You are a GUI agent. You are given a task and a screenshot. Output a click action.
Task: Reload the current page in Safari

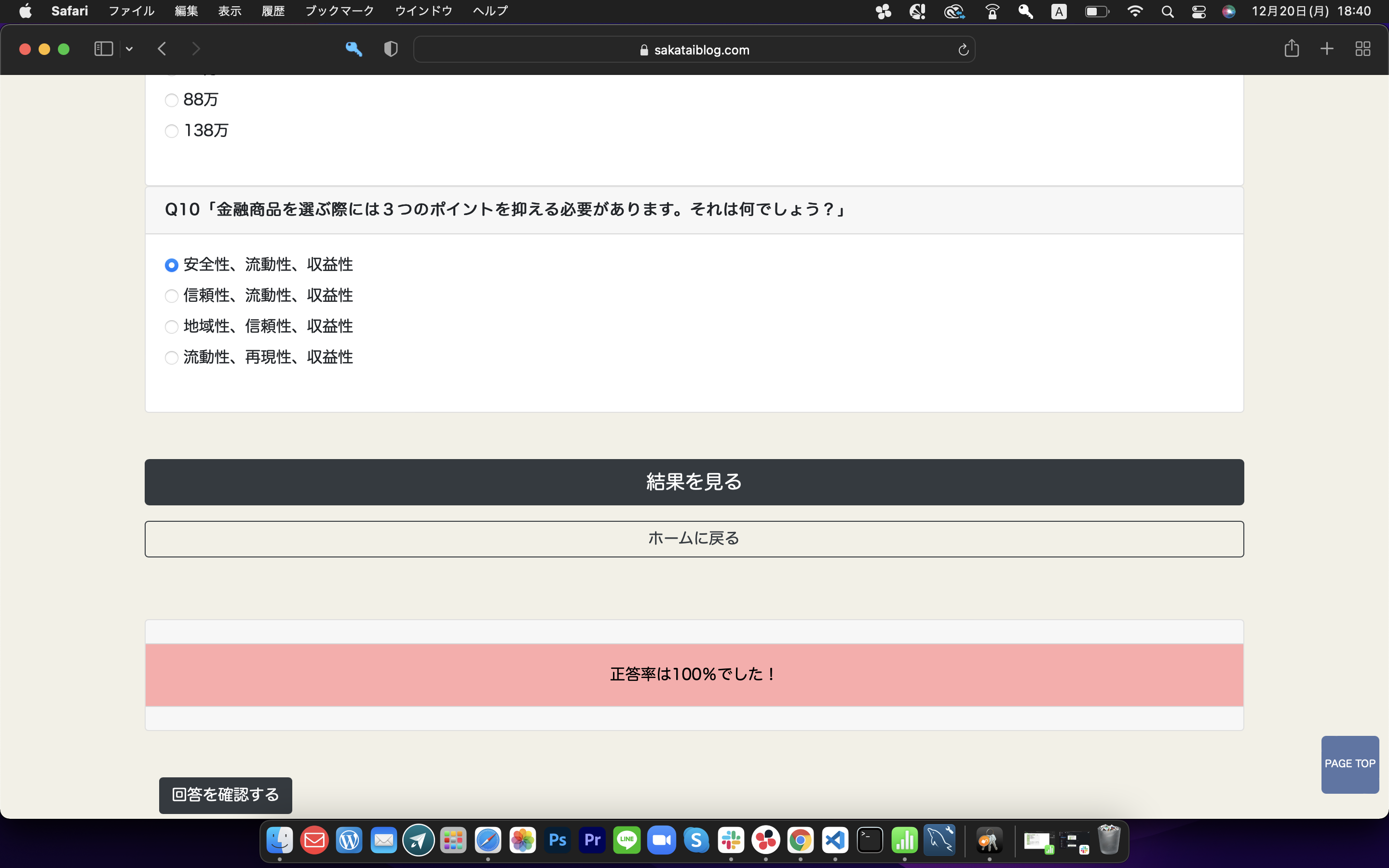(962, 49)
